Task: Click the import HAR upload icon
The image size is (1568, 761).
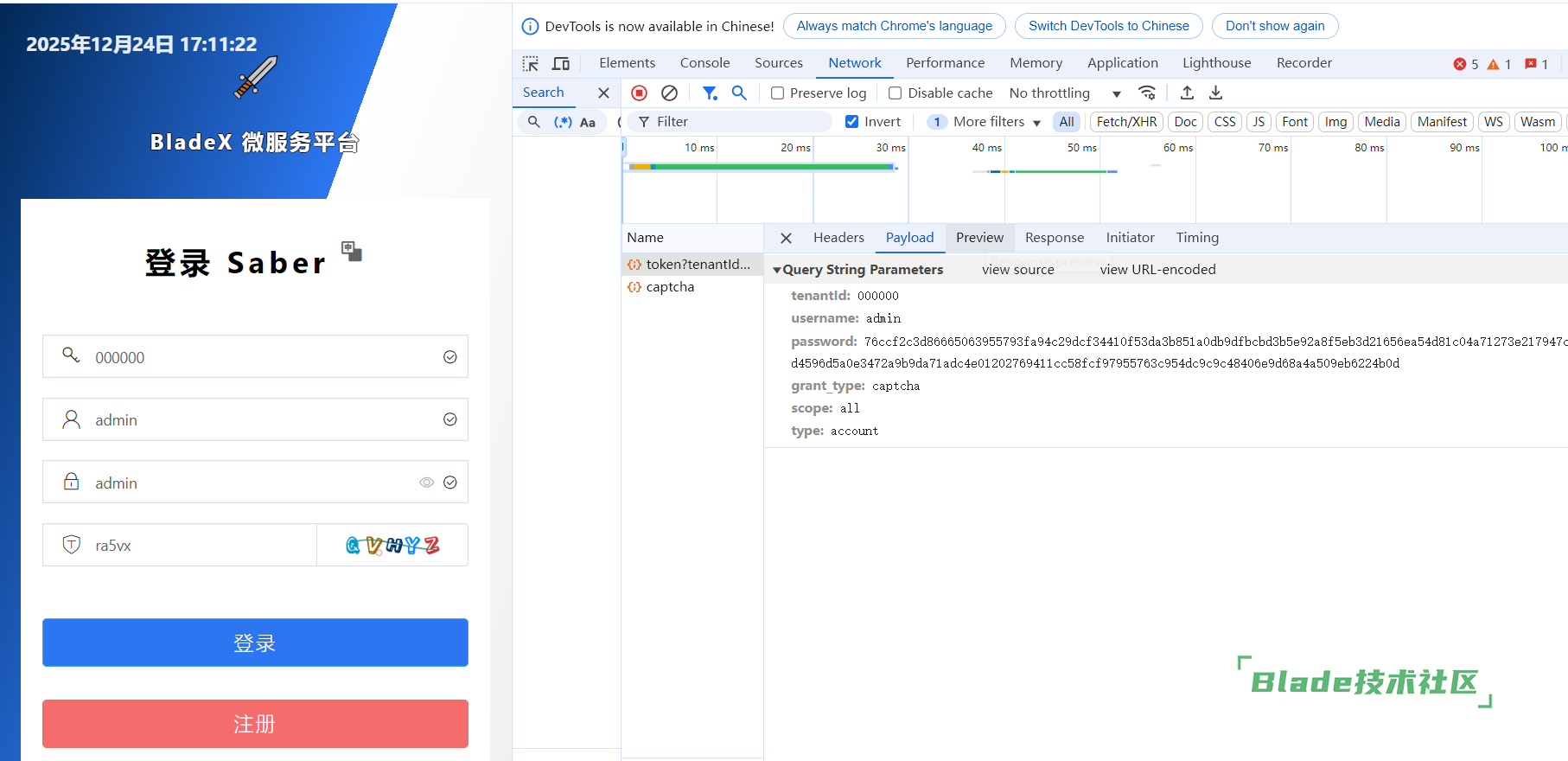Action: [1187, 93]
